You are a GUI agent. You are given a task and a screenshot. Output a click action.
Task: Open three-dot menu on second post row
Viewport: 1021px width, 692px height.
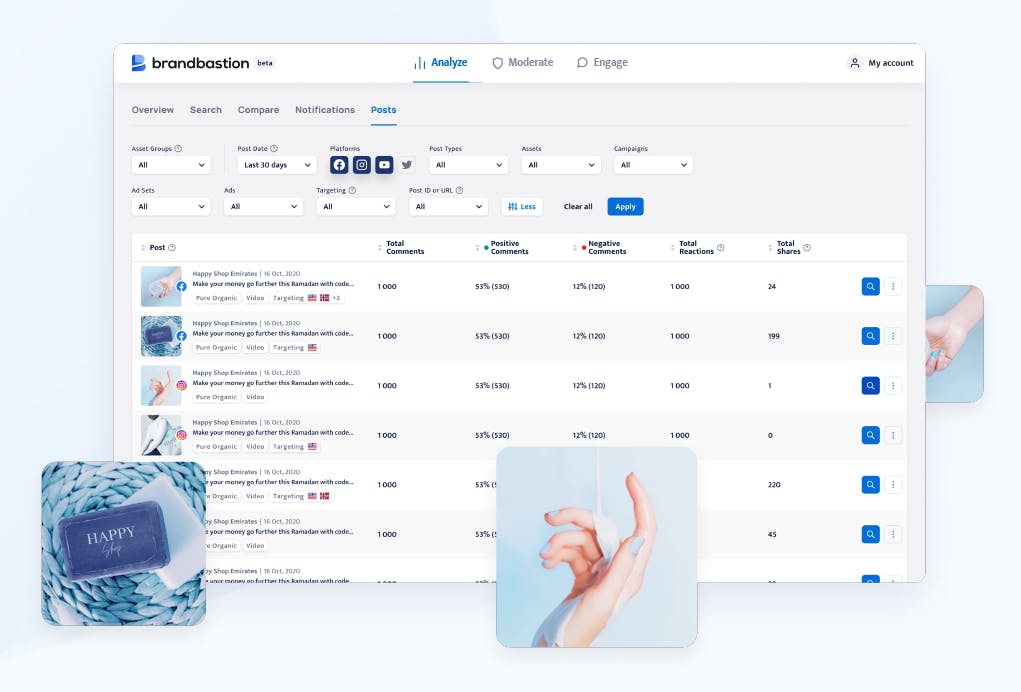coord(893,336)
